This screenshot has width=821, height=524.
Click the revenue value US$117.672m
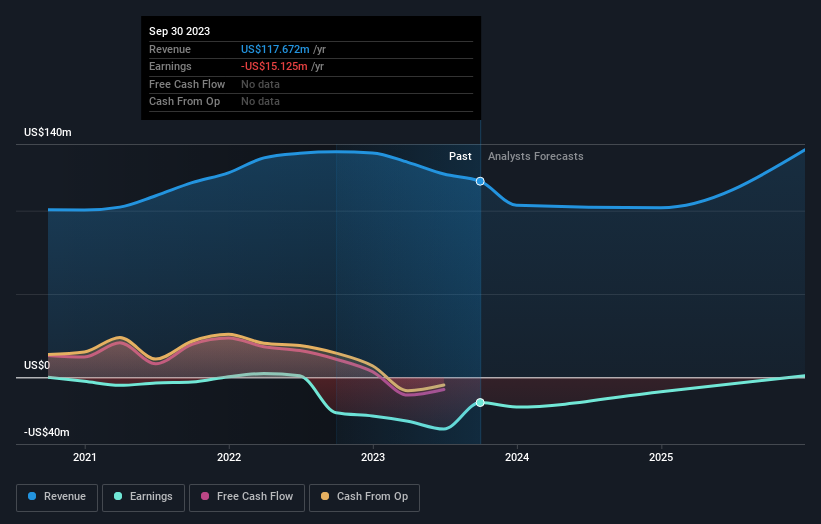[x=275, y=49]
